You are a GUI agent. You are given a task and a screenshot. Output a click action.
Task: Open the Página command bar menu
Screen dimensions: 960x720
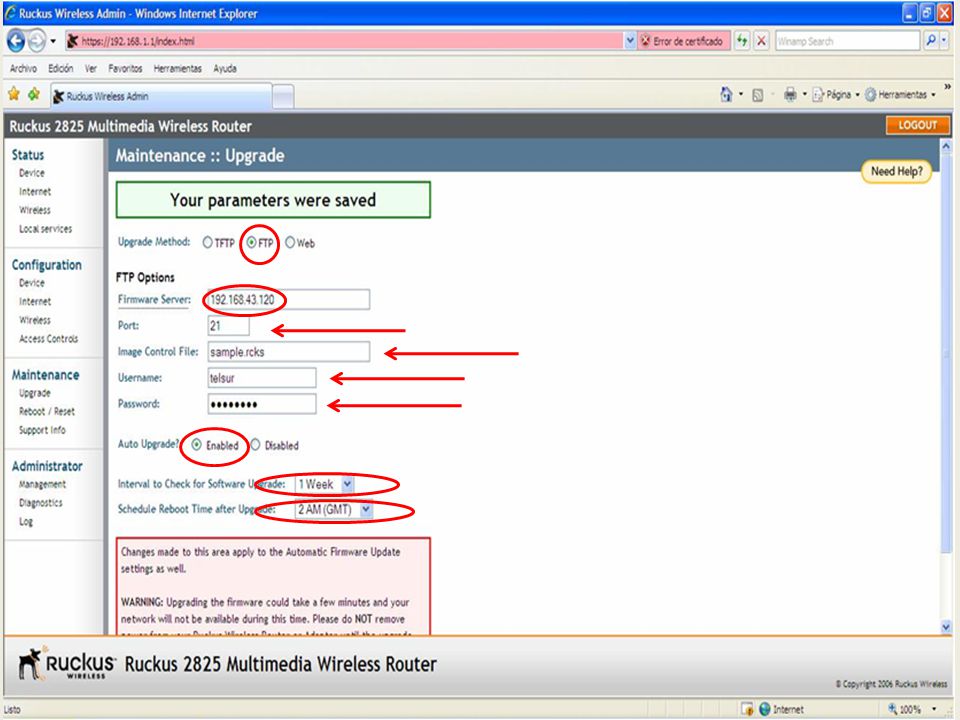pyautogui.click(x=836, y=95)
